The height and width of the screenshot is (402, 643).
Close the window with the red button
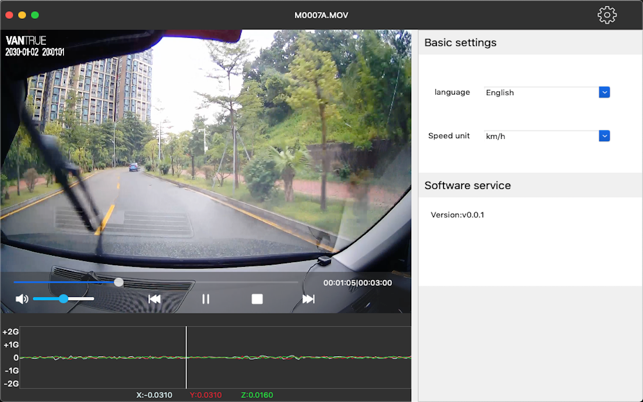tap(9, 15)
